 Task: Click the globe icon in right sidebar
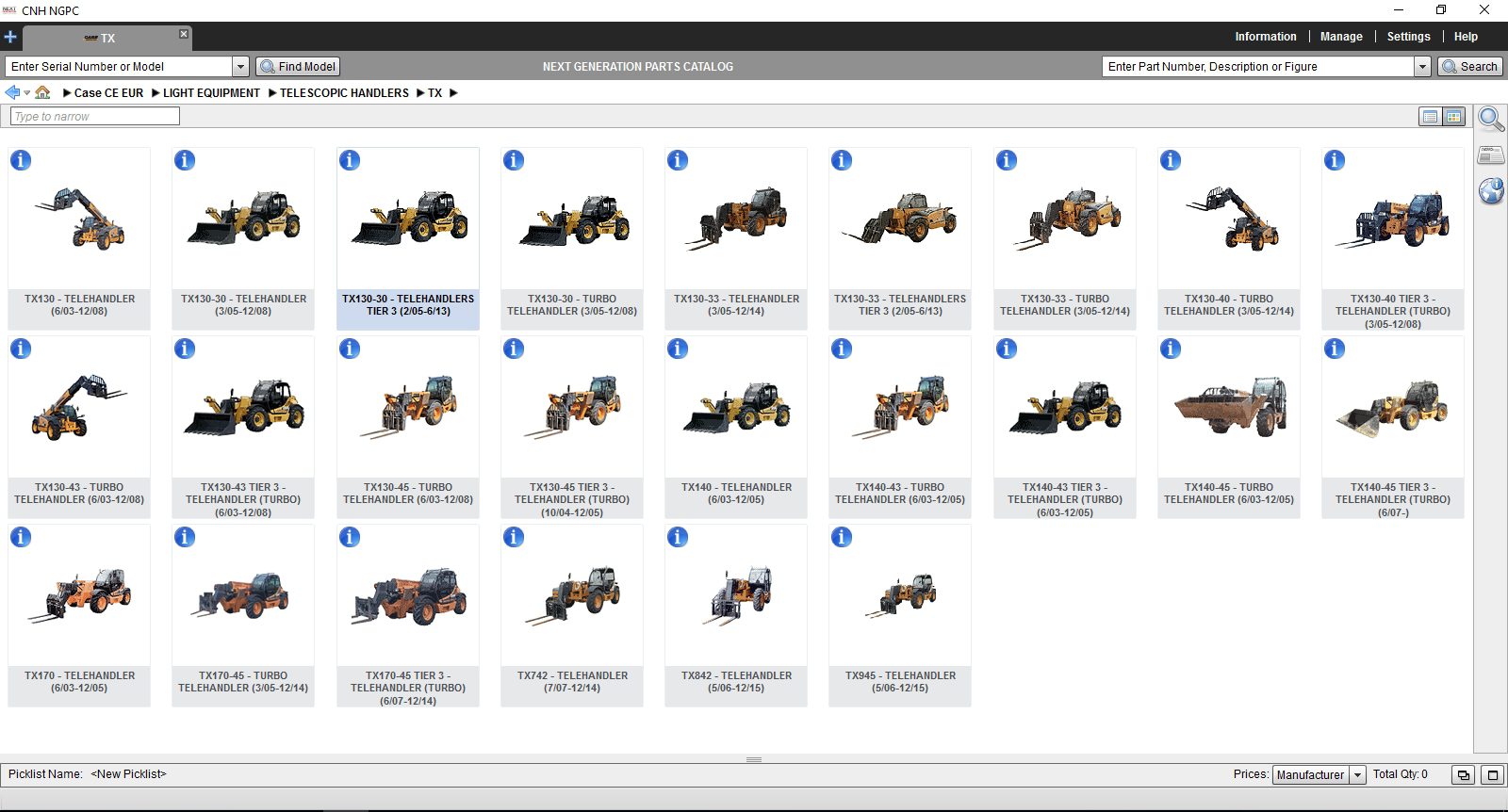pyautogui.click(x=1491, y=190)
